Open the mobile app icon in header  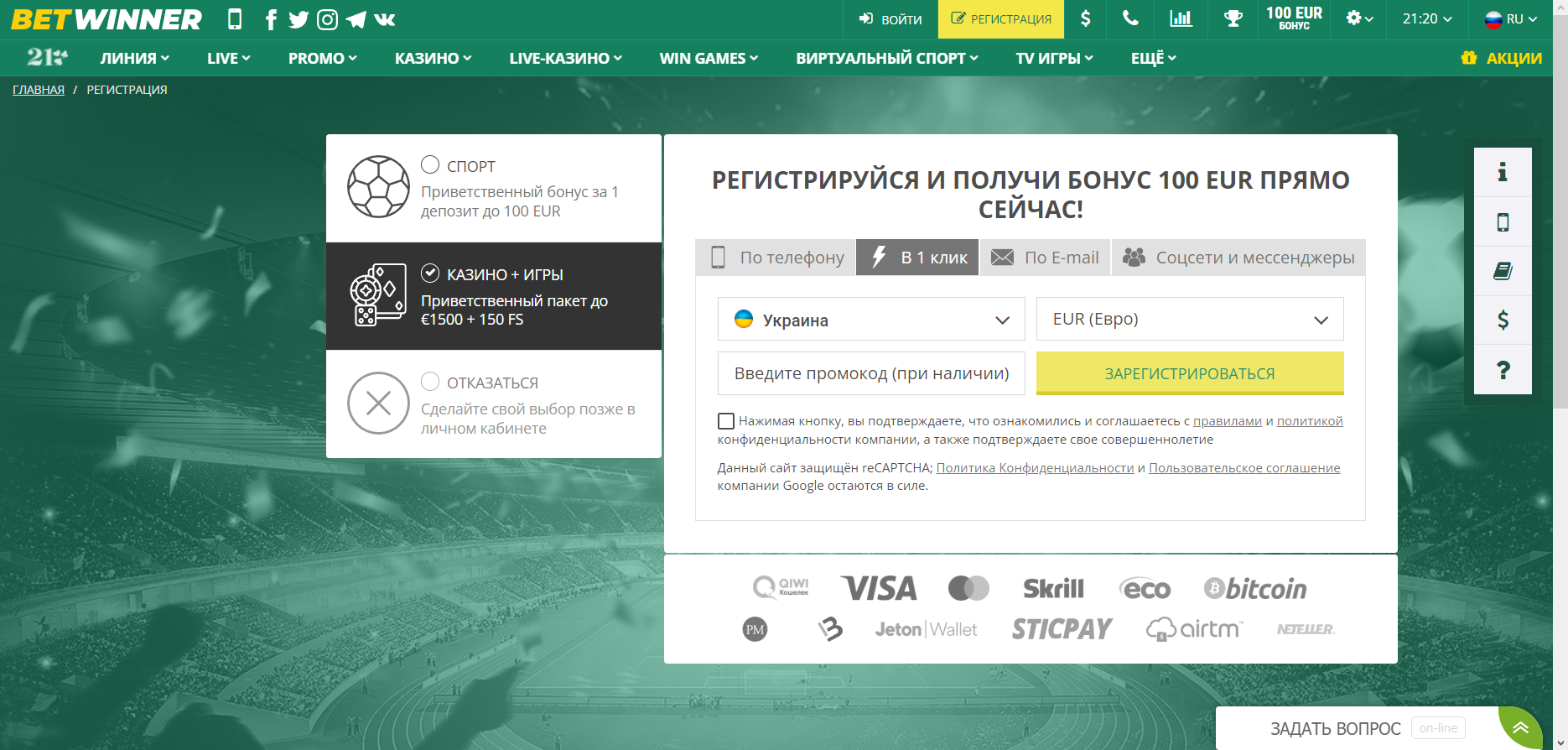pyautogui.click(x=235, y=19)
